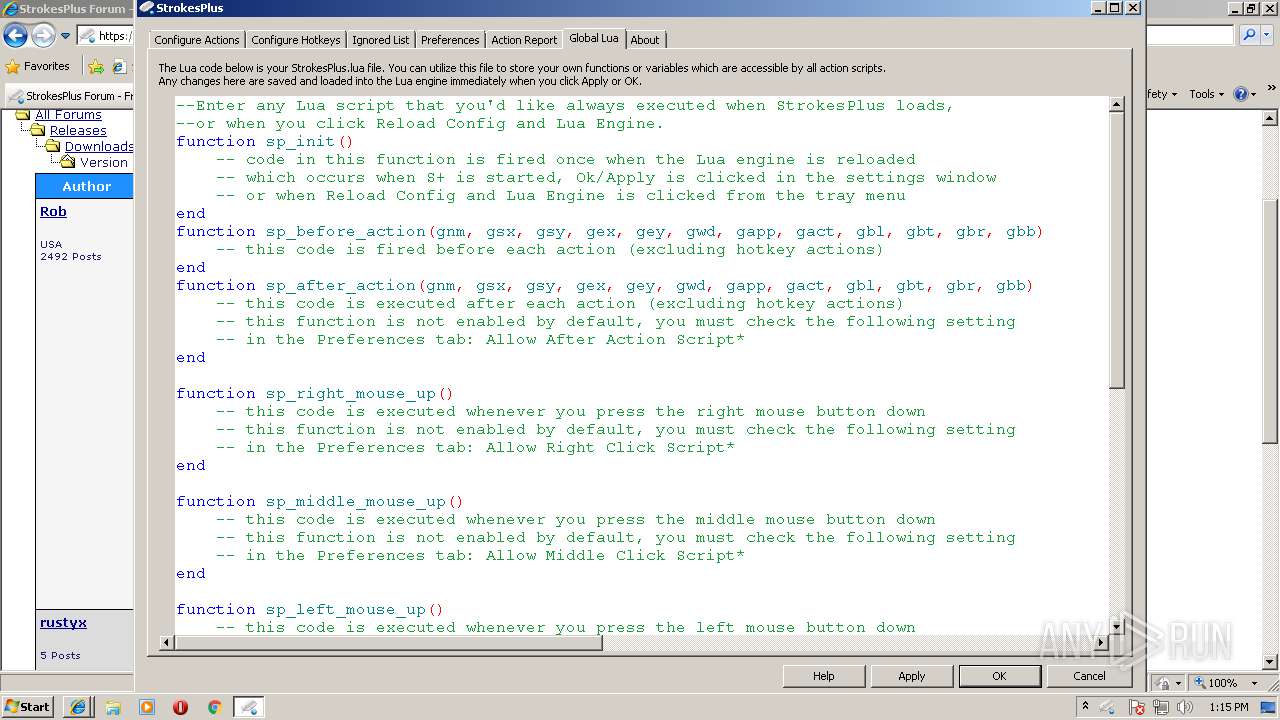Open Google Chrome from the taskbar
The image size is (1280, 720).
click(214, 707)
